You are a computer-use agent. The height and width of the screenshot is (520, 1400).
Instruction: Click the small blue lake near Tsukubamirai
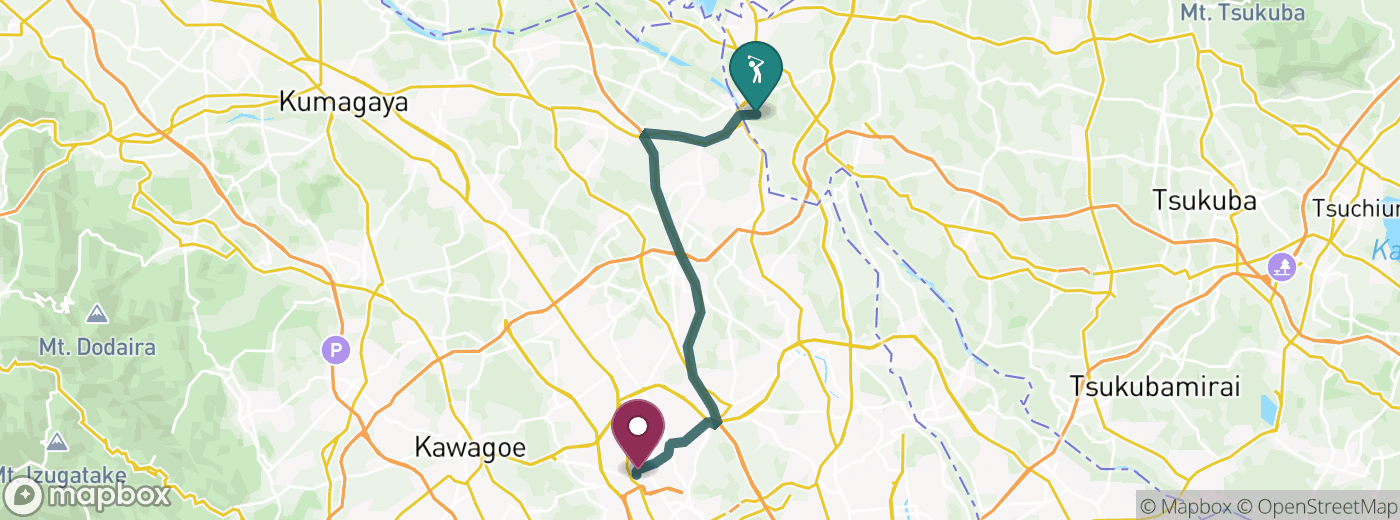1269,409
